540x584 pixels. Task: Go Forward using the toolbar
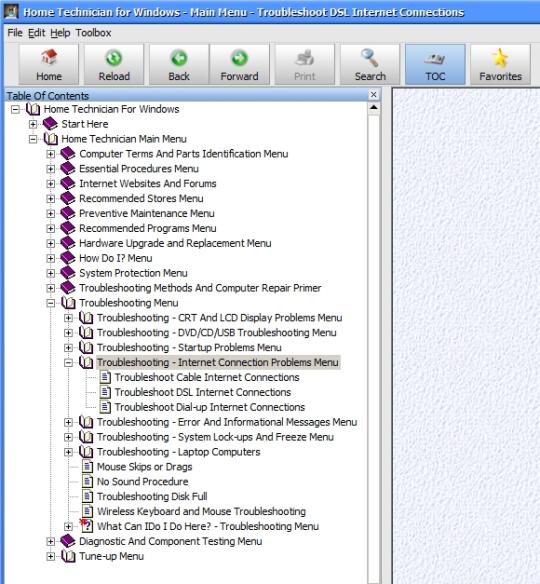pyautogui.click(x=239, y=65)
